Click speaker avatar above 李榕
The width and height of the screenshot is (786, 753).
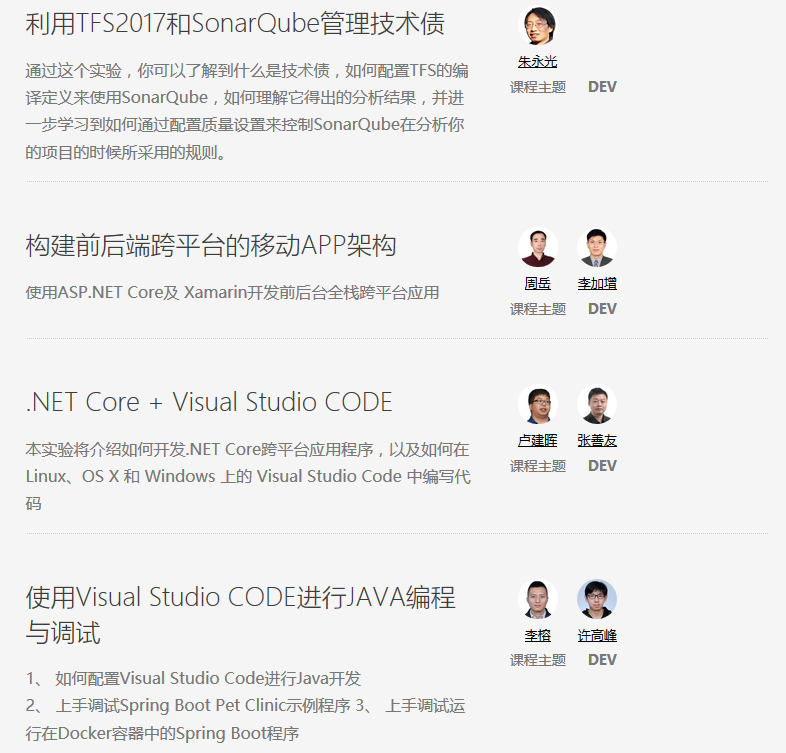(537, 600)
